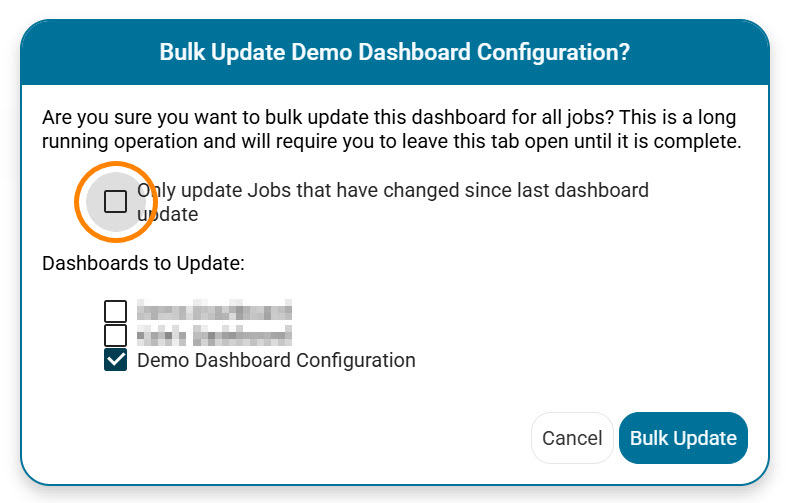Click the 'running operation and will require' message line
The image size is (788, 503).
(x=200, y=141)
